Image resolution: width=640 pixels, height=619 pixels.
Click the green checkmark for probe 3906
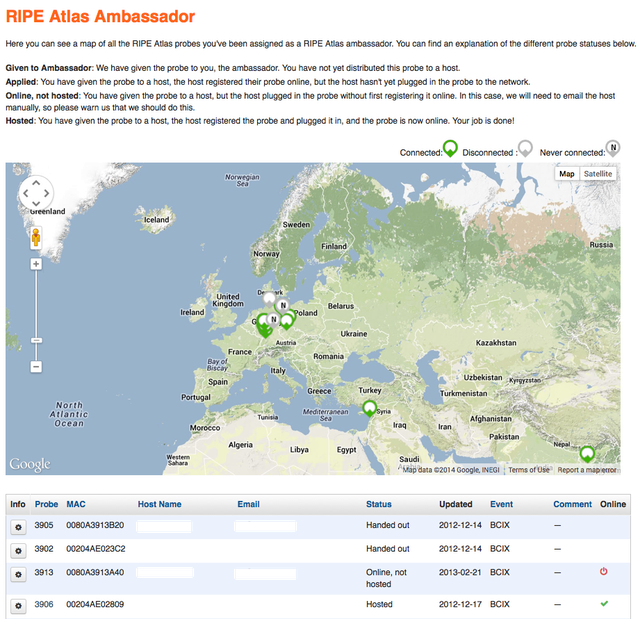pyautogui.click(x=604, y=603)
